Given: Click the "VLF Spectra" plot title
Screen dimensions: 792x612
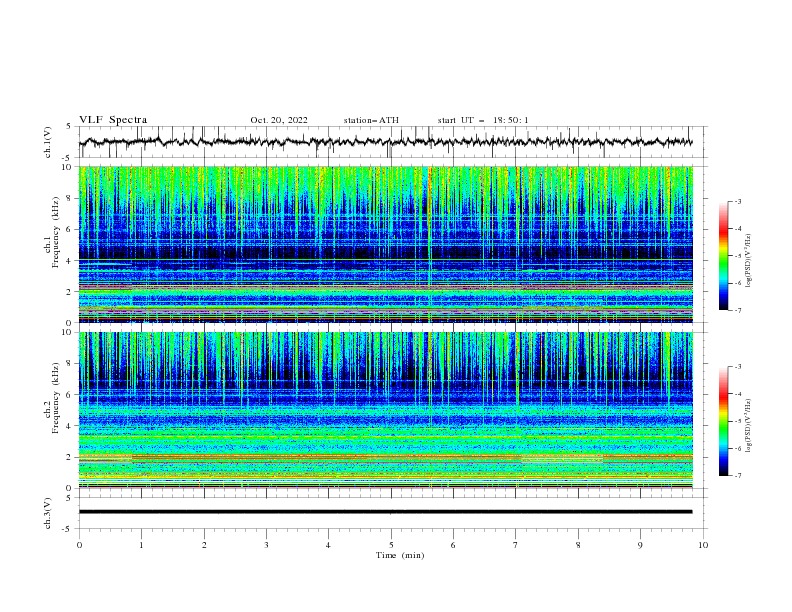Looking at the screenshot, I should tap(113, 120).
